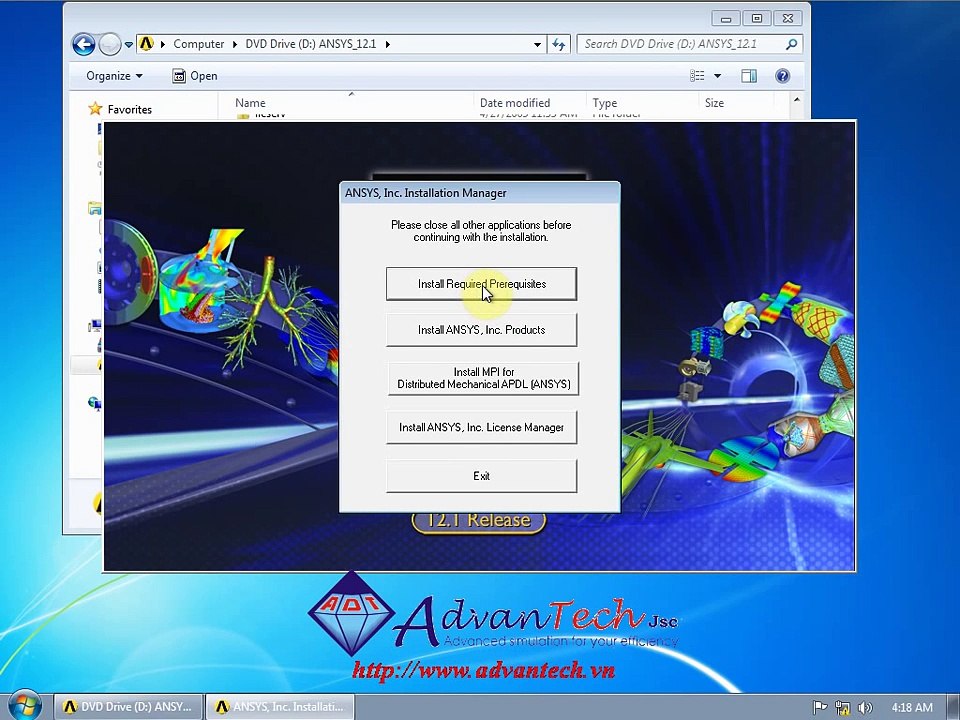Expand arrow after DVD Drive breadcrumb
This screenshot has width=960, height=720.
tap(388, 44)
